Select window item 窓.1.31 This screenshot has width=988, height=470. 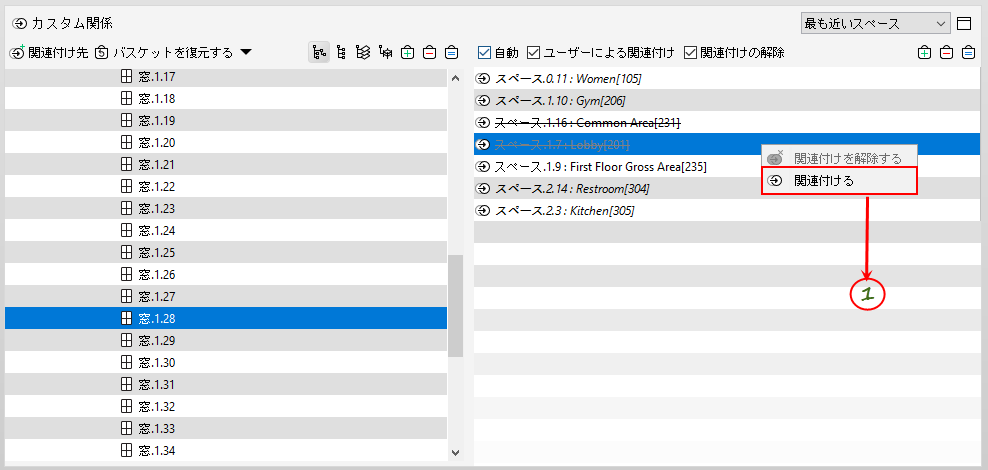226,384
